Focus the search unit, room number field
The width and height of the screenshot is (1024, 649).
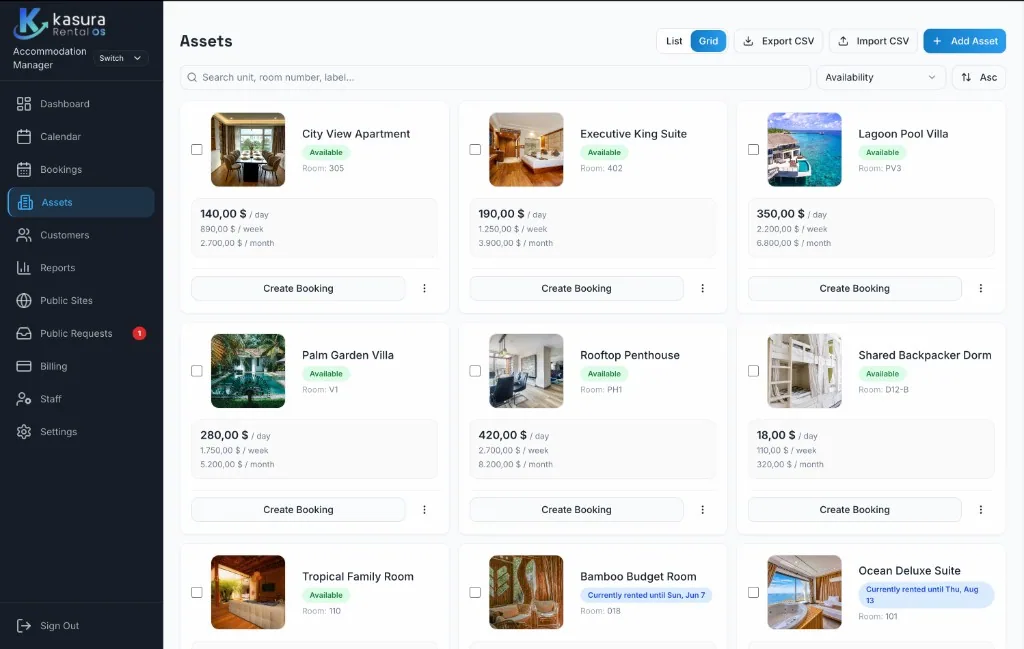[495, 77]
